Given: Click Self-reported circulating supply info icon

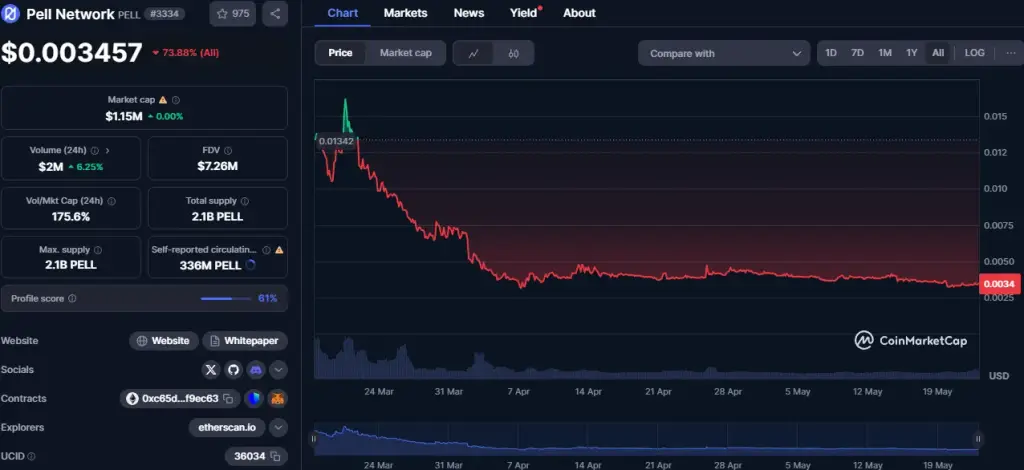Looking at the screenshot, I should 266,250.
